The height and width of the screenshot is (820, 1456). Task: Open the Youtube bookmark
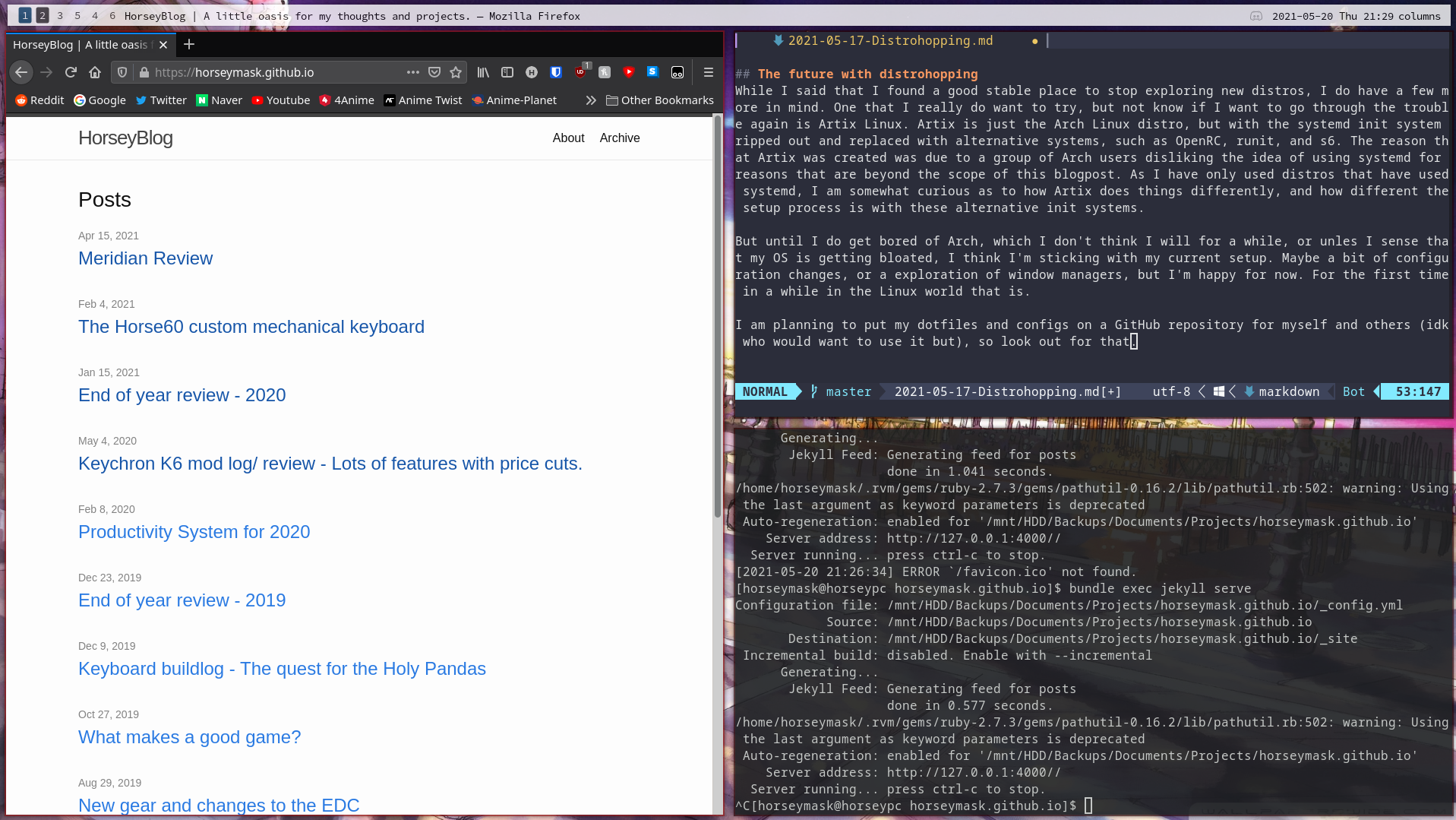[x=281, y=100]
